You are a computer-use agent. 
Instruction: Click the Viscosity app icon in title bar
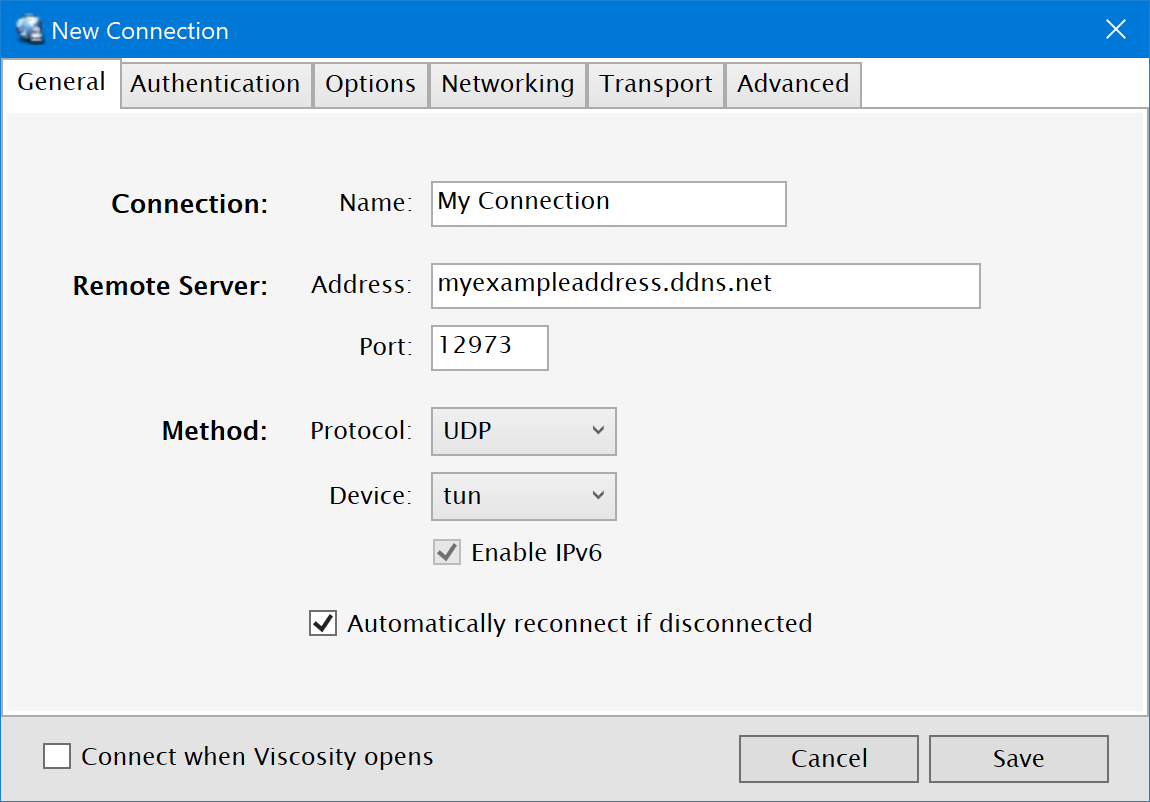pos(30,30)
